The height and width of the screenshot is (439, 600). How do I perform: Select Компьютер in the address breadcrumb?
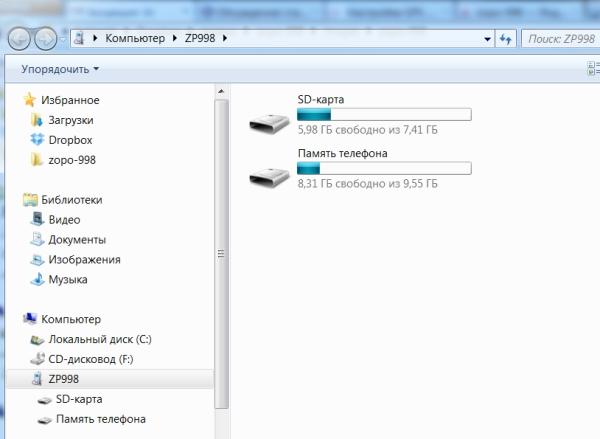[x=135, y=38]
